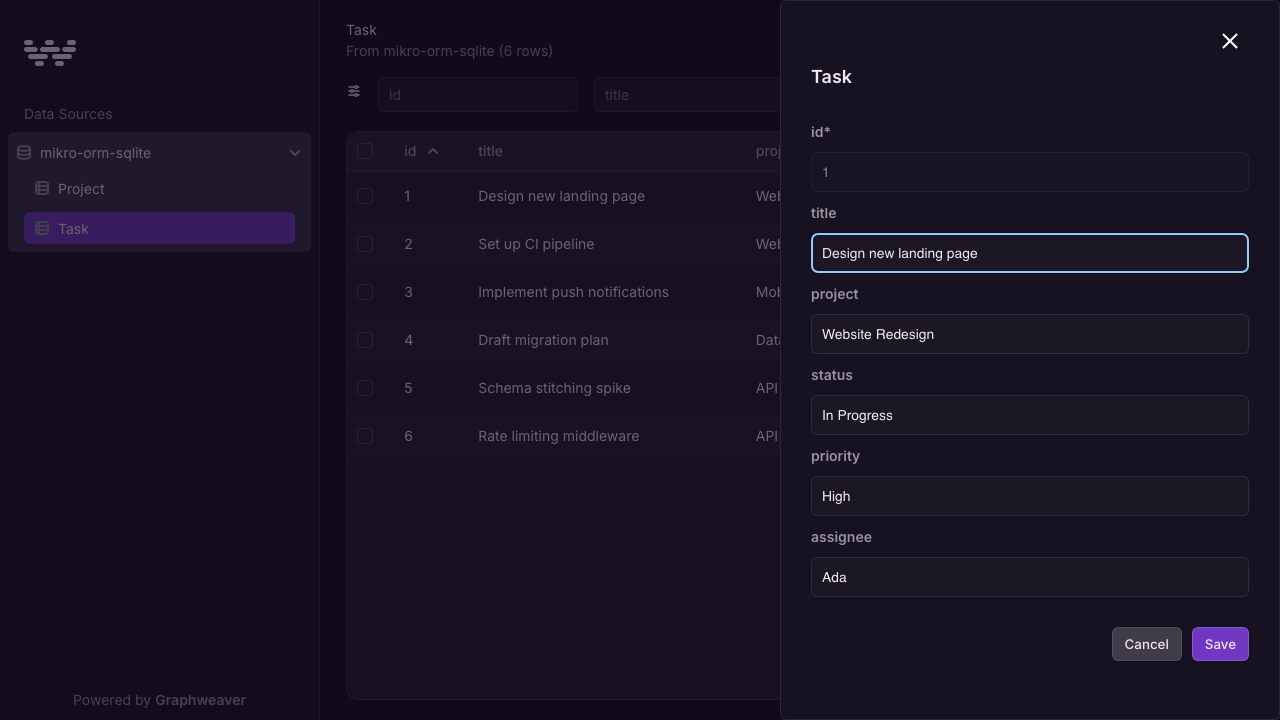Focus the title field in the form
1280x720 pixels.
pyautogui.click(x=1030, y=253)
